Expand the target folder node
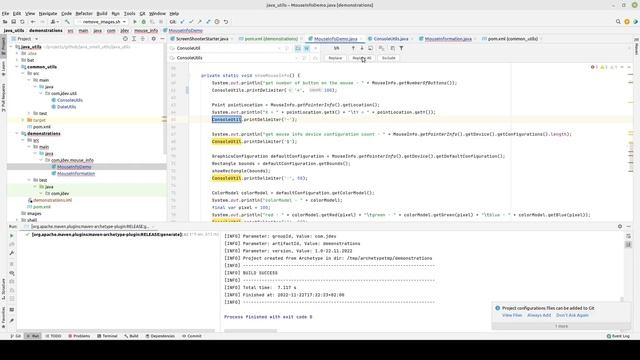The width and height of the screenshot is (640, 360). coord(23,120)
